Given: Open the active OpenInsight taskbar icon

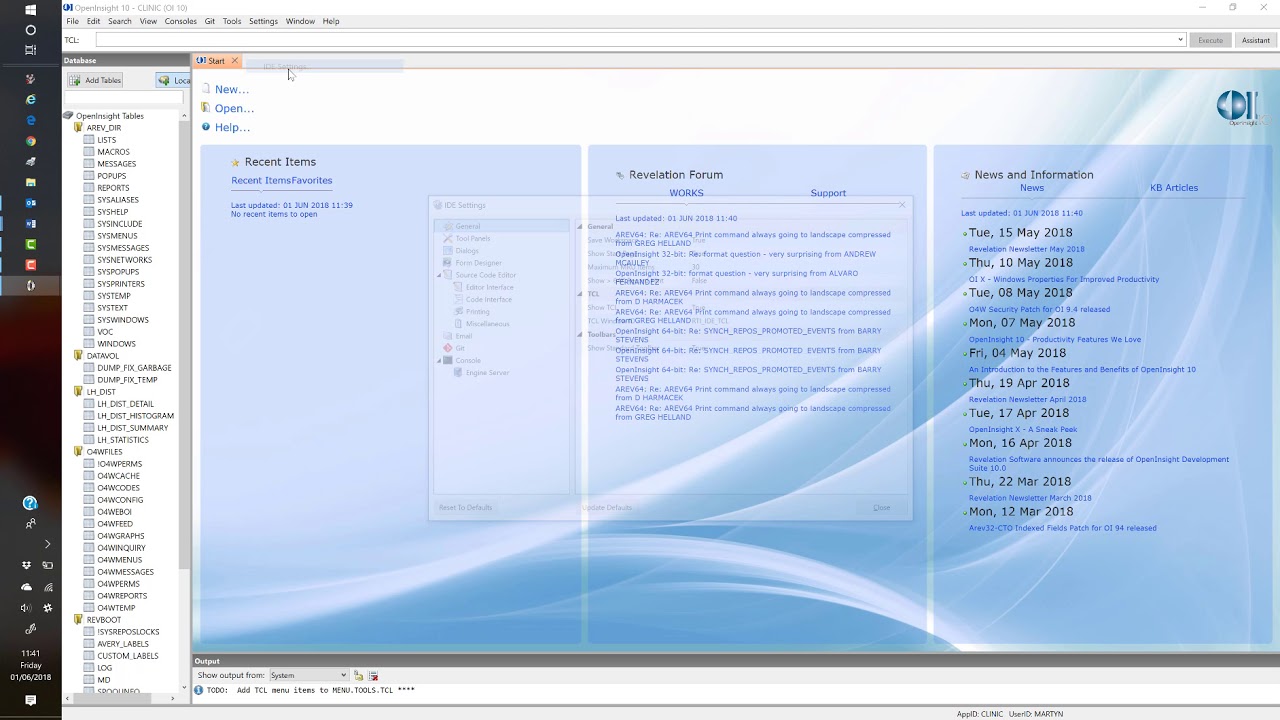Looking at the screenshot, I should coord(30,285).
